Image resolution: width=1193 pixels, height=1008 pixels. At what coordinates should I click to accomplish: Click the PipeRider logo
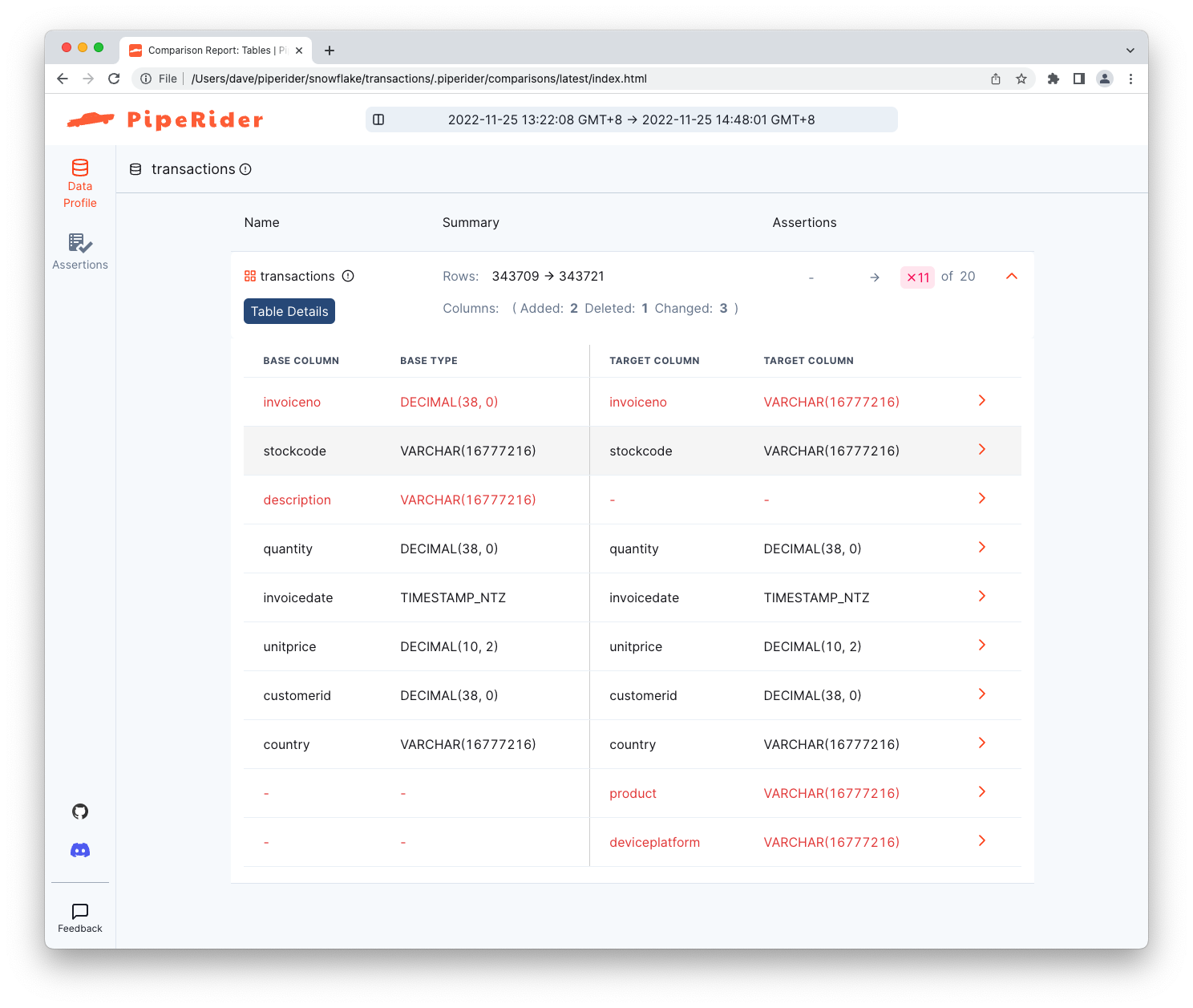coord(165,120)
